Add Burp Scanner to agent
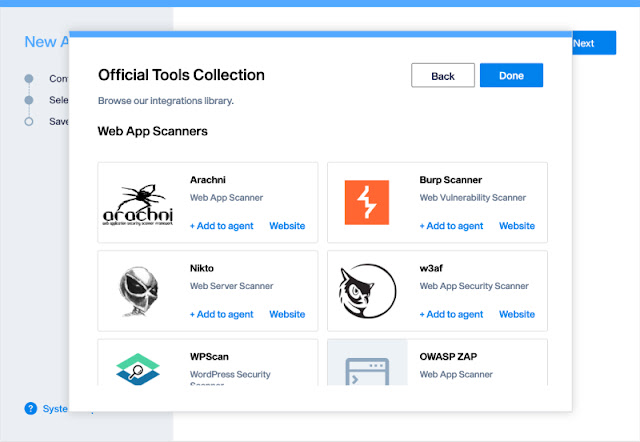 [451, 226]
